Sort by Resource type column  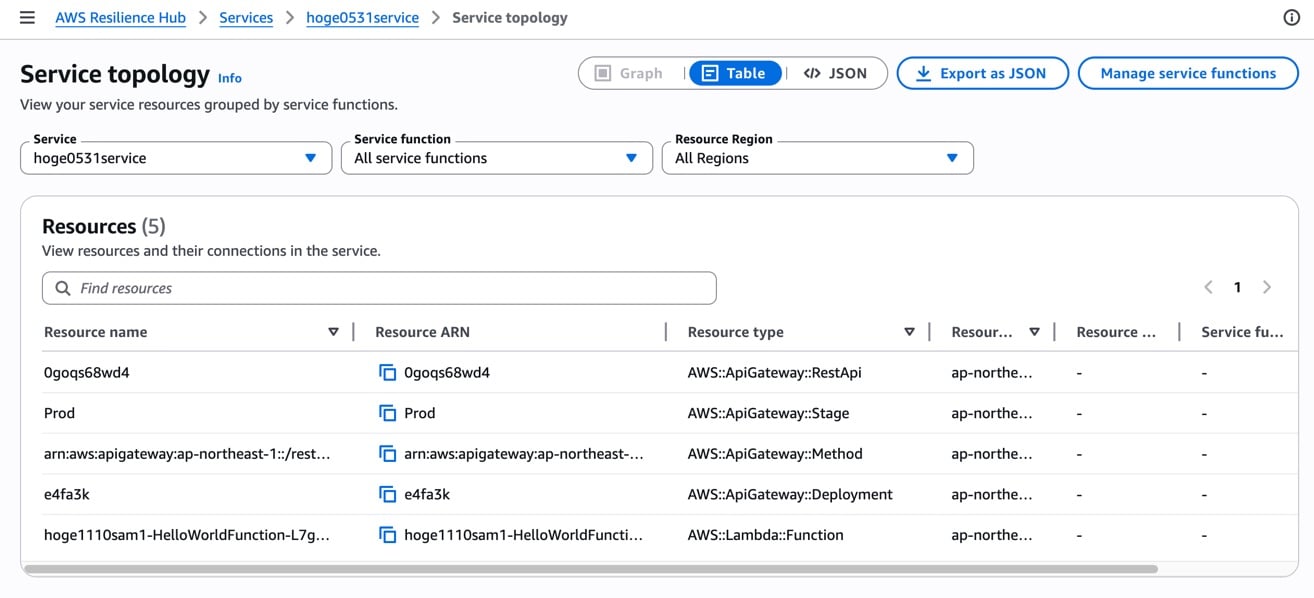coord(909,332)
